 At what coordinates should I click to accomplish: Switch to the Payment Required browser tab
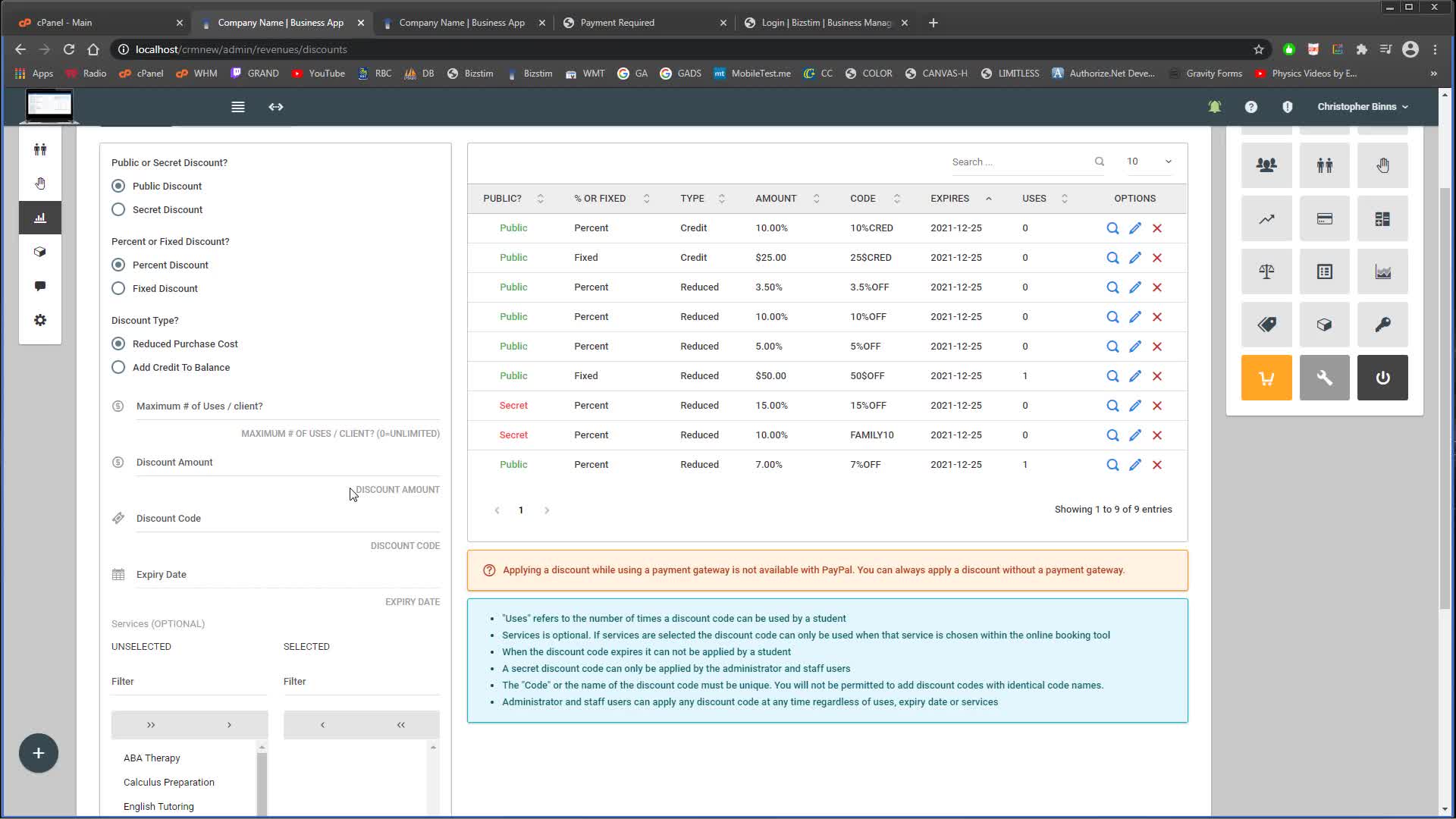tap(617, 23)
